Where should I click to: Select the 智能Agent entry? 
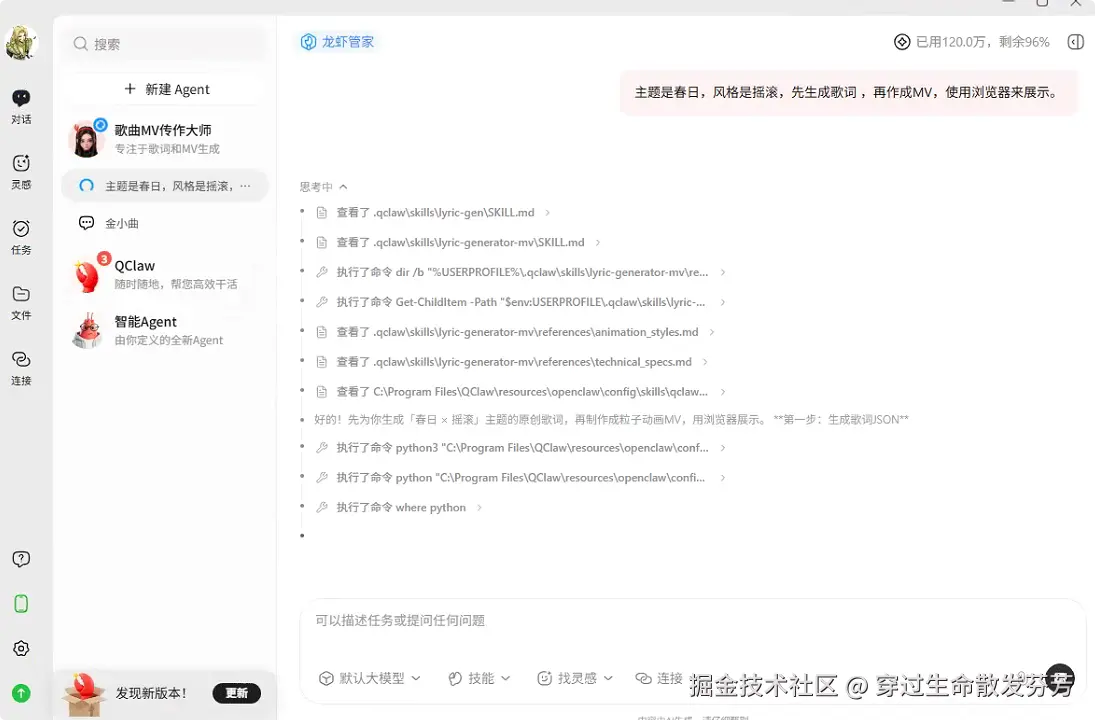166,330
